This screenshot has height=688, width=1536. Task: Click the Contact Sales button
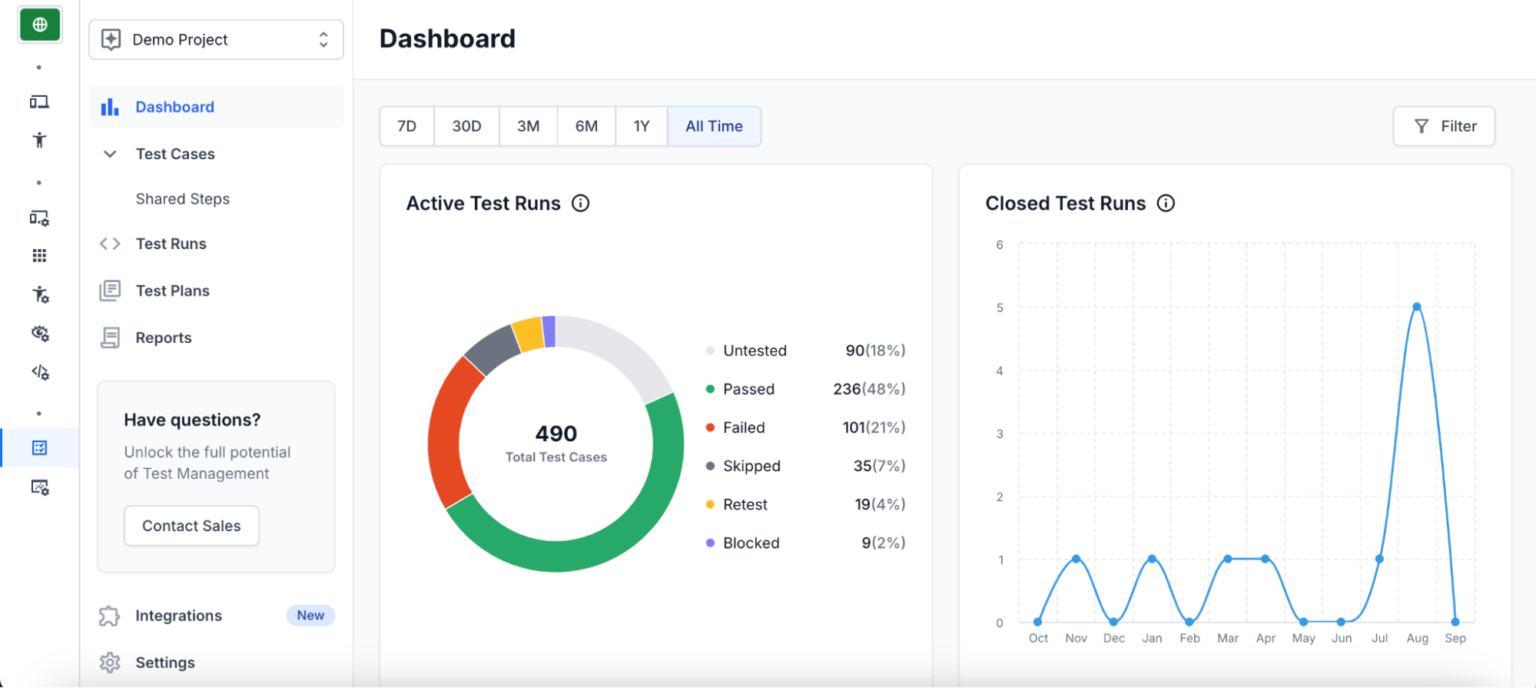191,525
